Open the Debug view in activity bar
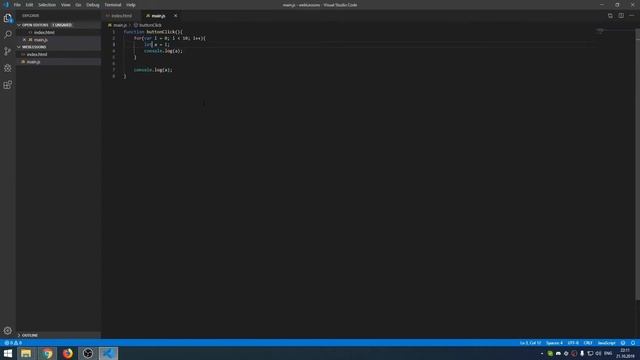The height and width of the screenshot is (360, 640). click(x=8, y=68)
